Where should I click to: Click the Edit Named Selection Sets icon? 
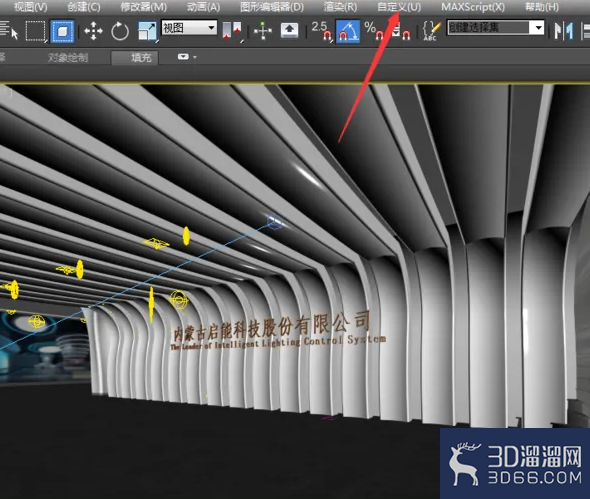point(432,31)
